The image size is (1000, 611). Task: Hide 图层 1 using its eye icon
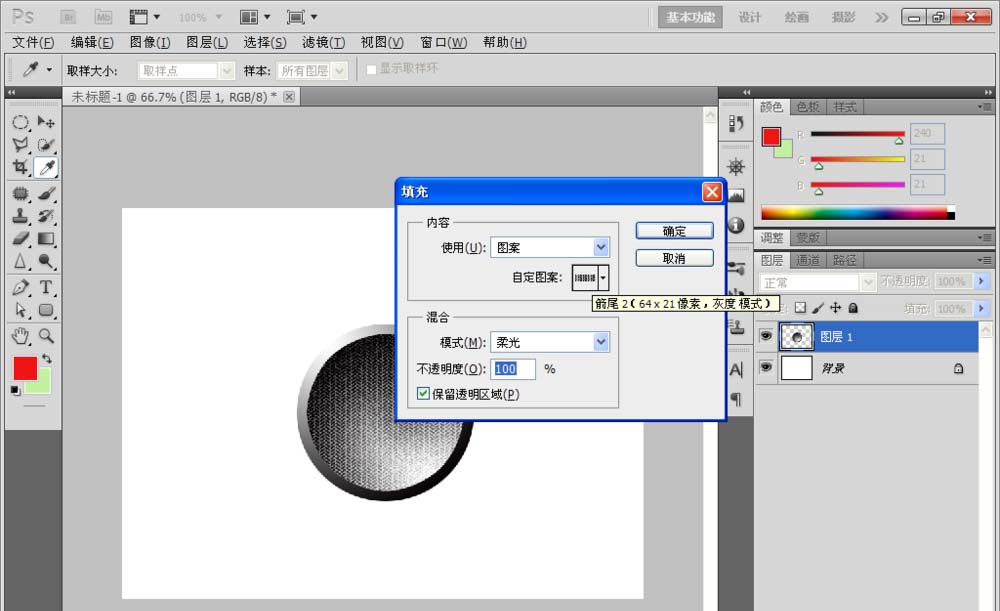tap(766, 337)
